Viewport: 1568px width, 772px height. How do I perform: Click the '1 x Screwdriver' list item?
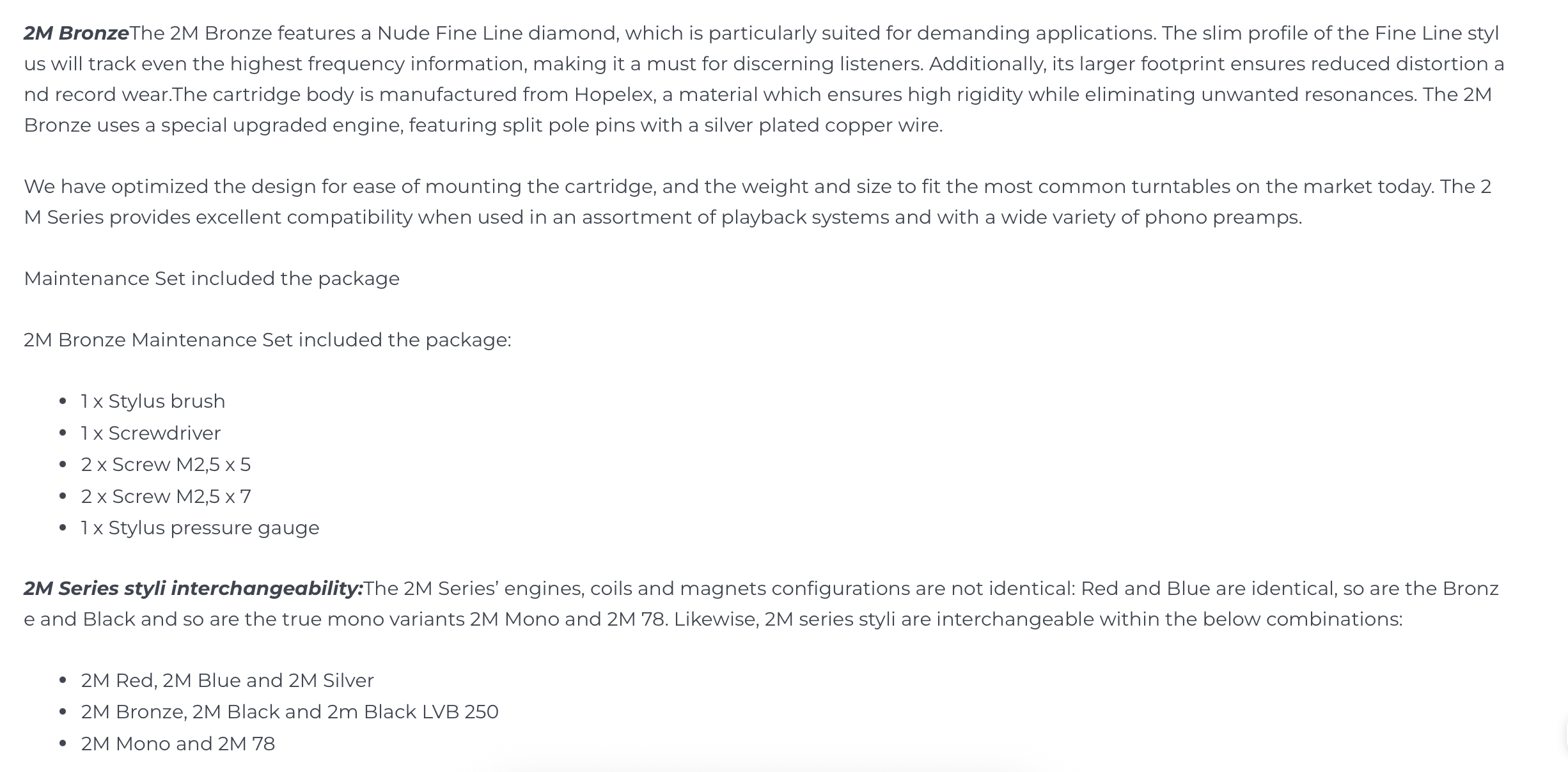pyautogui.click(x=150, y=433)
